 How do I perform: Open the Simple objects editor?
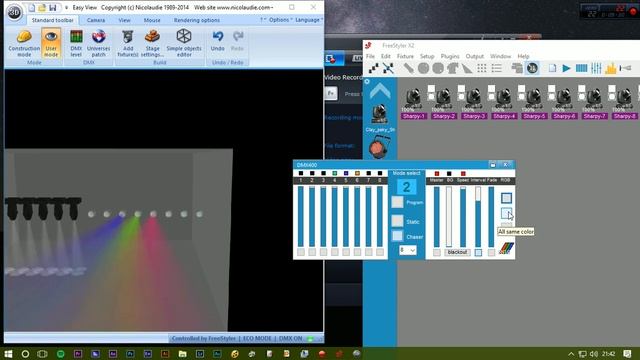[x=184, y=43]
